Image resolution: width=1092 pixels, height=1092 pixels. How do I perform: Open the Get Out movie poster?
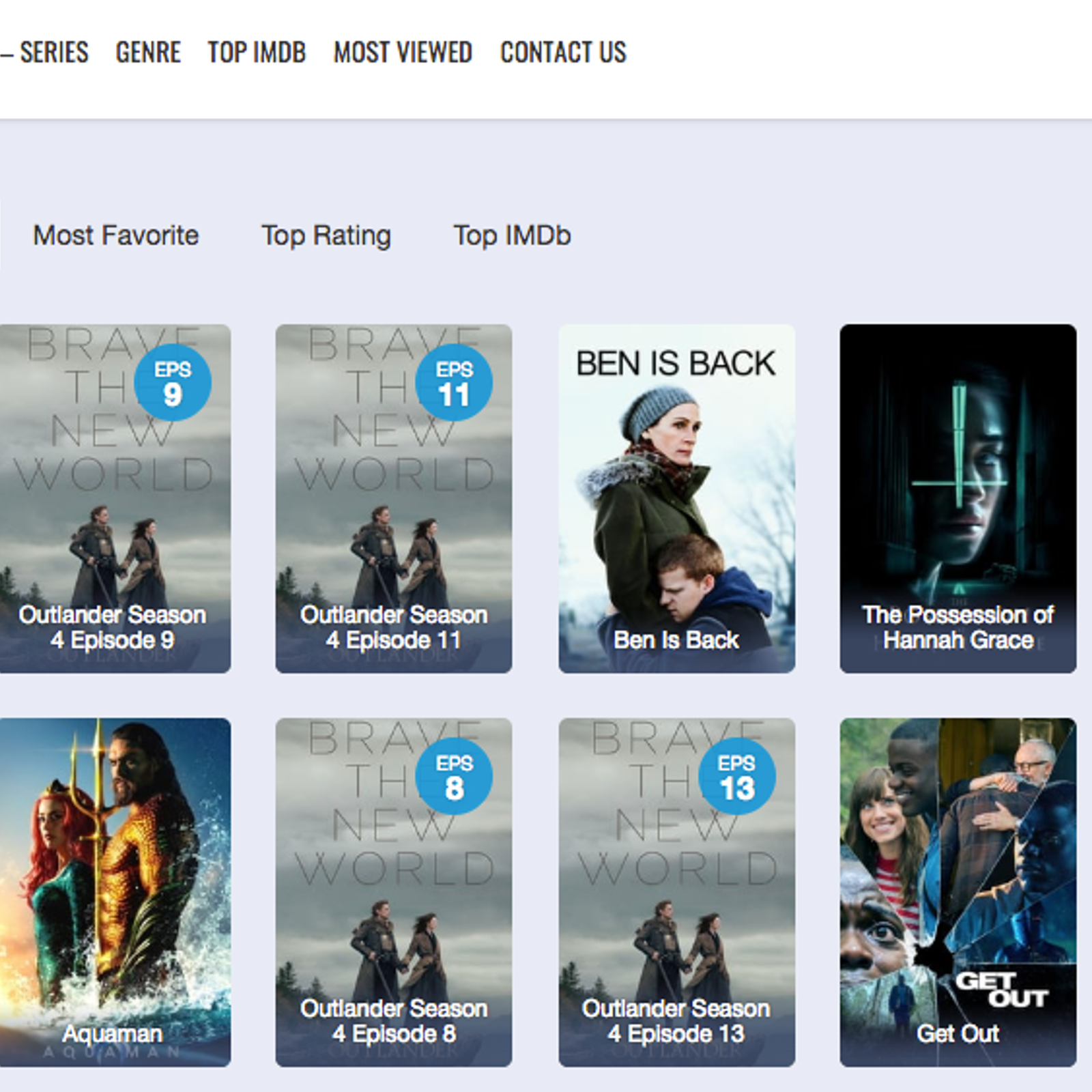tap(958, 892)
